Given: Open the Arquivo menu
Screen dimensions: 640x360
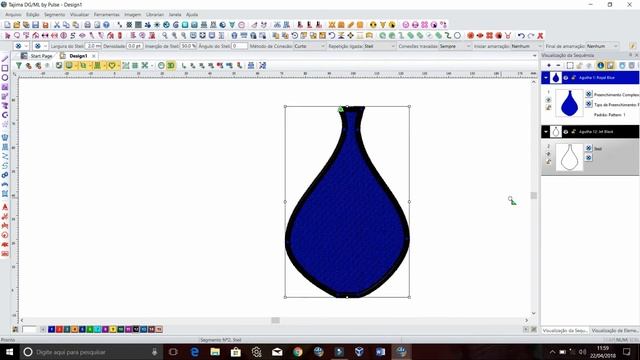Looking at the screenshot, I should [x=13, y=14].
